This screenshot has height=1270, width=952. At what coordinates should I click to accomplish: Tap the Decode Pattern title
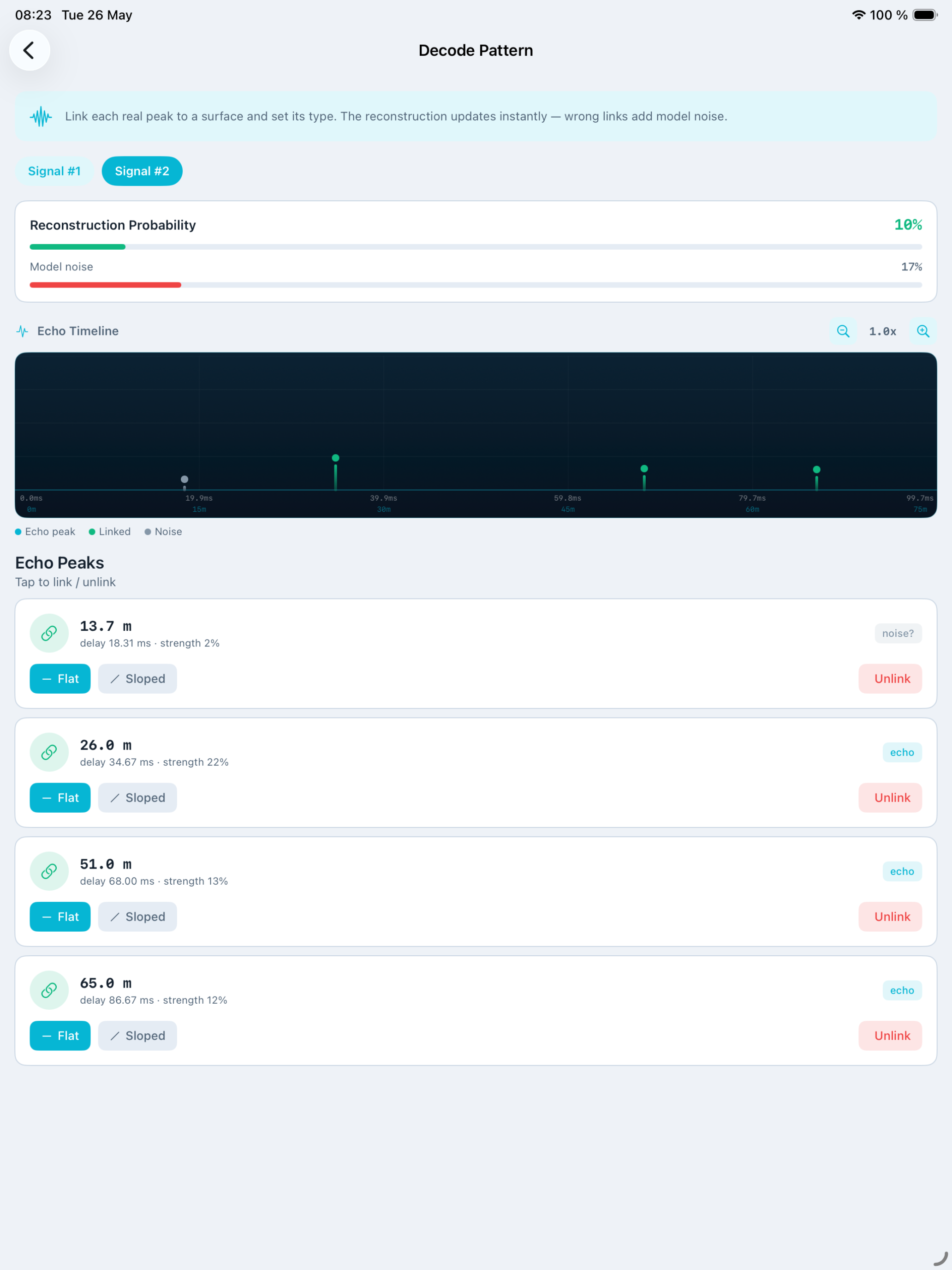click(476, 50)
